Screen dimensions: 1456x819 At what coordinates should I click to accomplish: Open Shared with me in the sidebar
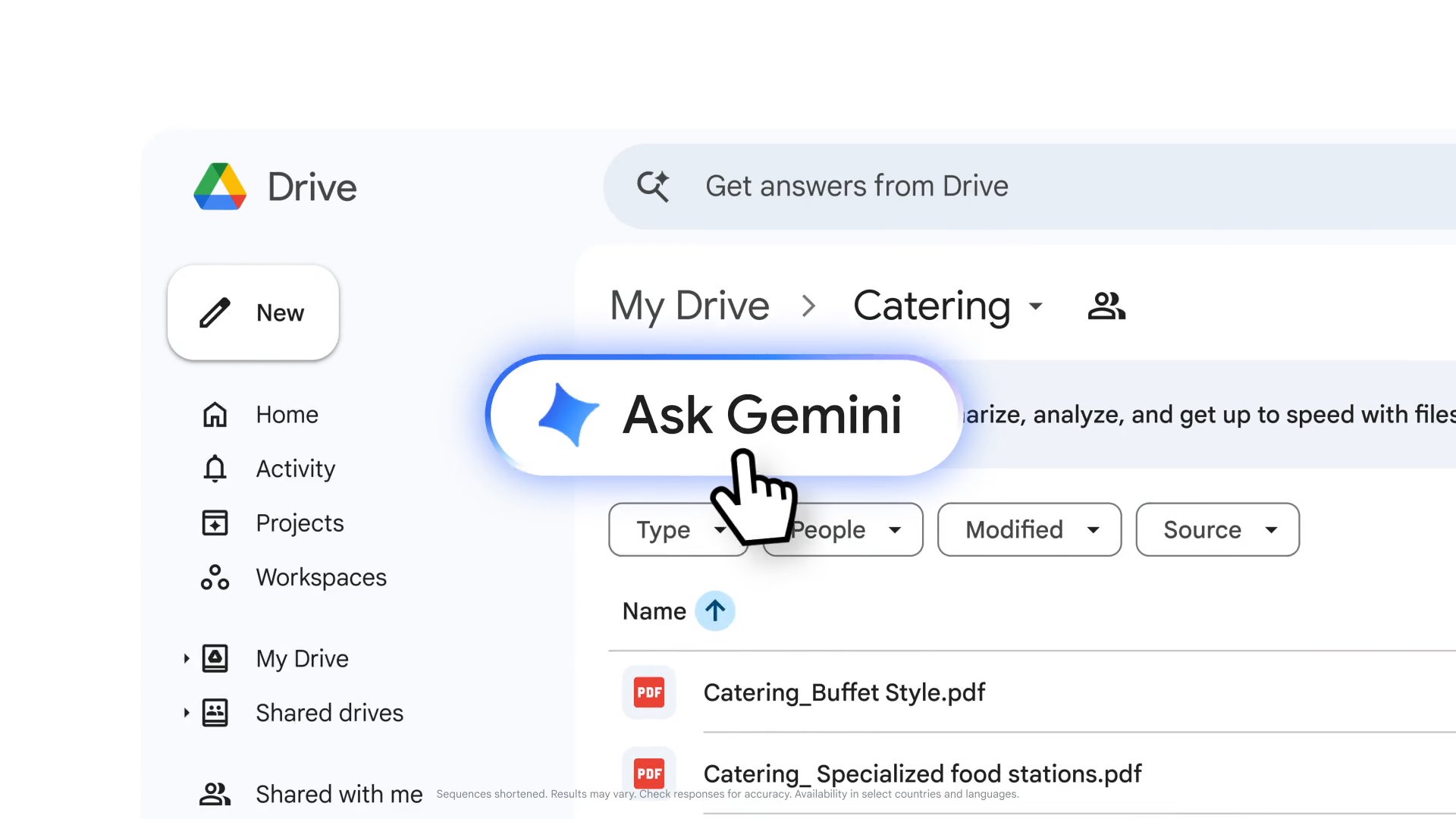339,794
